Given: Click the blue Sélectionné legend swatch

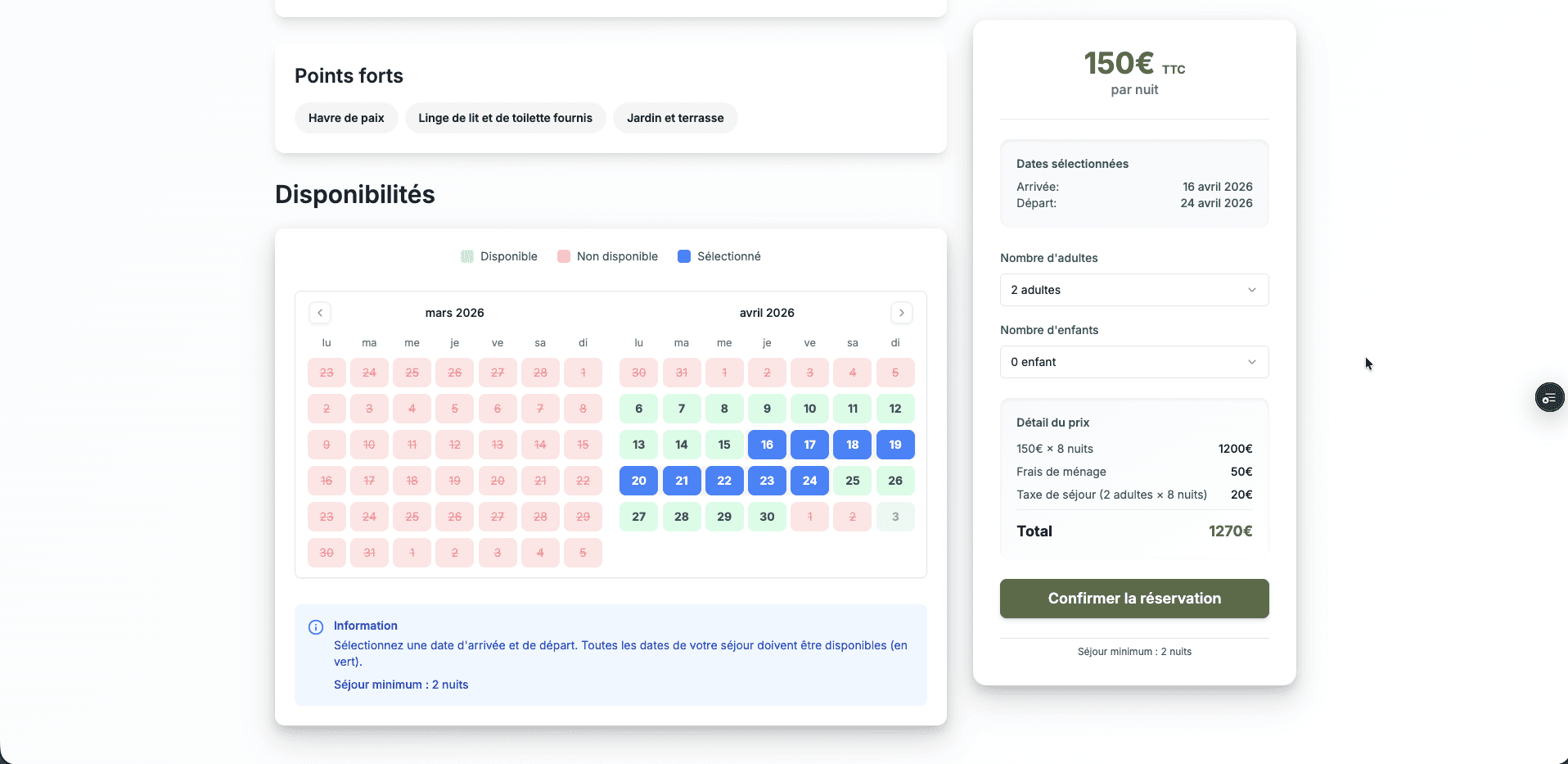Looking at the screenshot, I should 684,256.
